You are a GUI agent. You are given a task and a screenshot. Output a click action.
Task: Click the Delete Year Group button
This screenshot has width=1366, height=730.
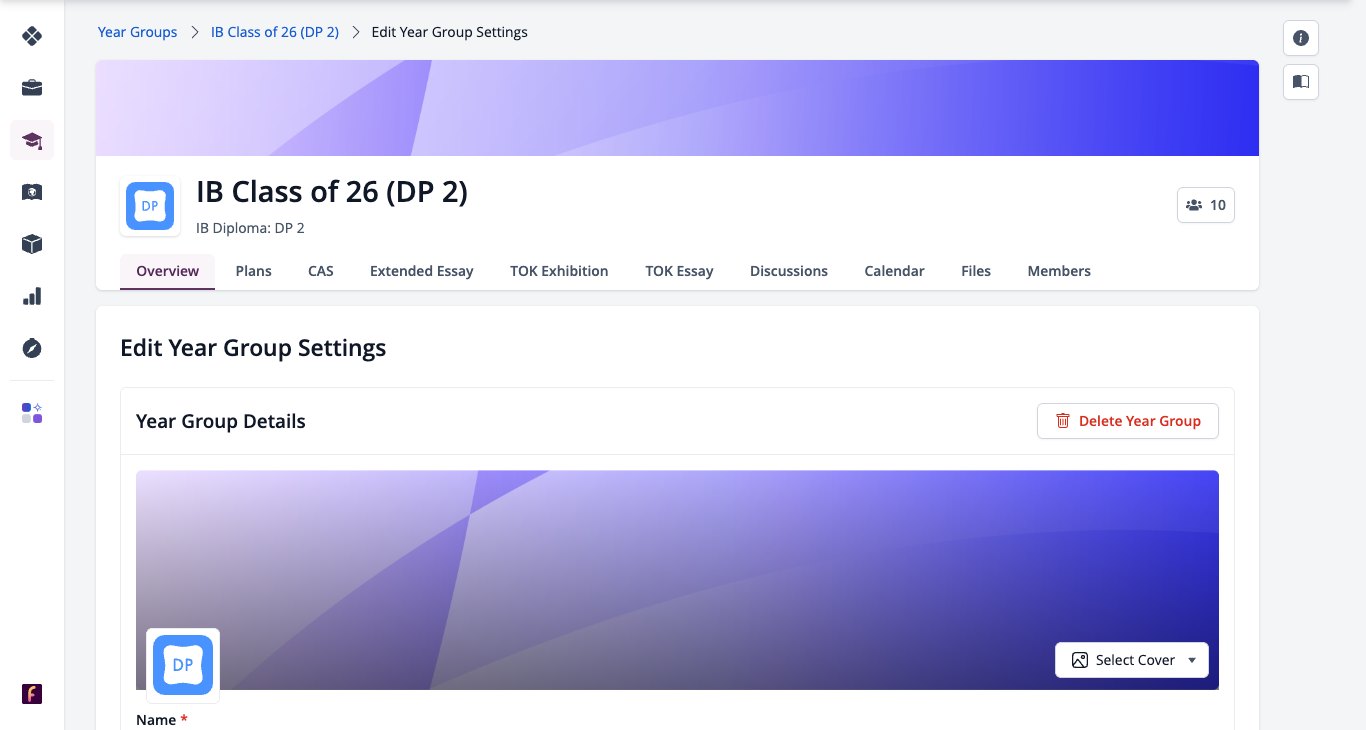point(1128,421)
